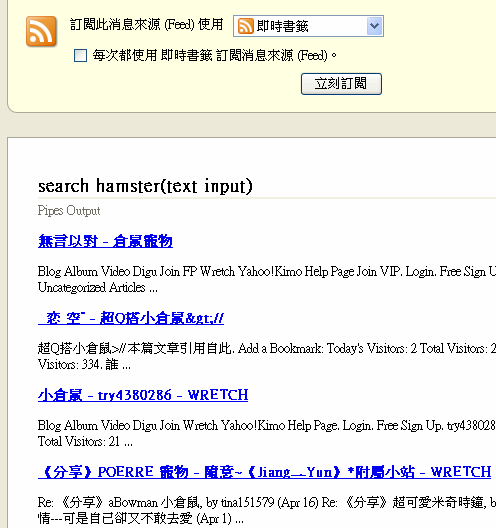Click the search hamster(text input) feed title

click(145, 186)
